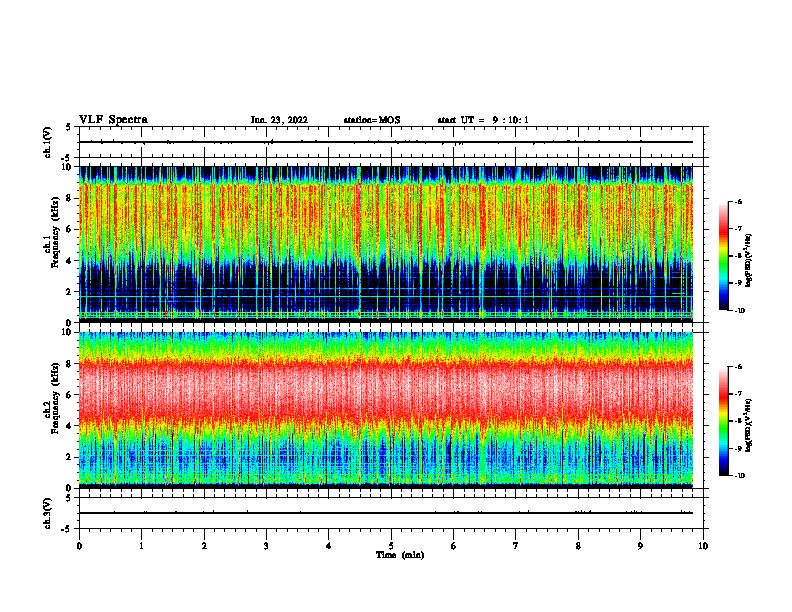Click the VLF Spectra title text
The width and height of the screenshot is (792, 612).
pos(113,120)
